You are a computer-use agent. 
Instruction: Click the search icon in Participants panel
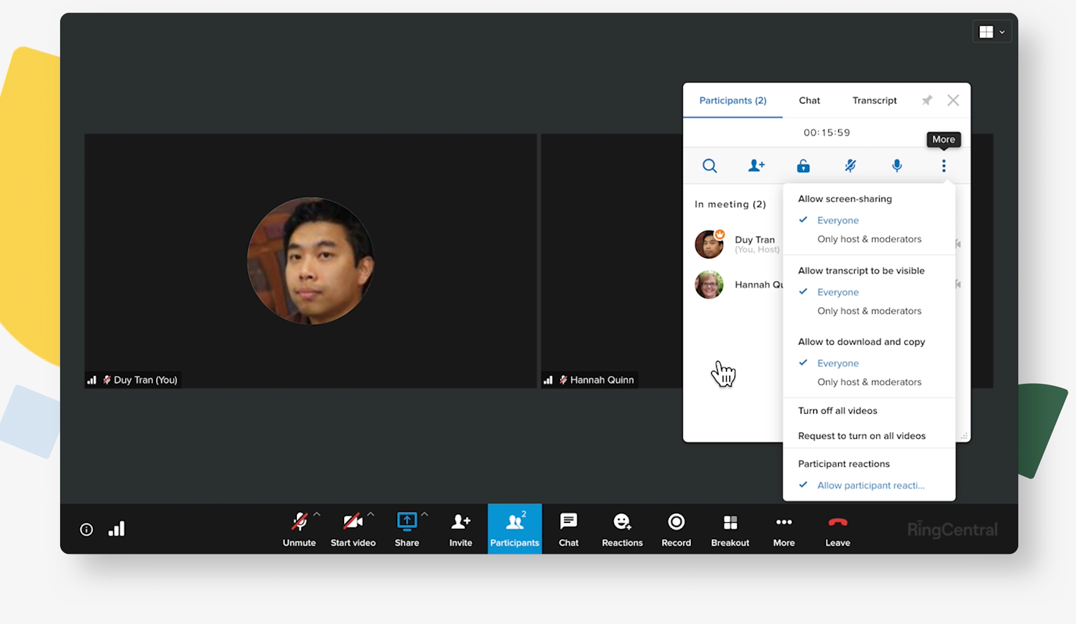709,166
